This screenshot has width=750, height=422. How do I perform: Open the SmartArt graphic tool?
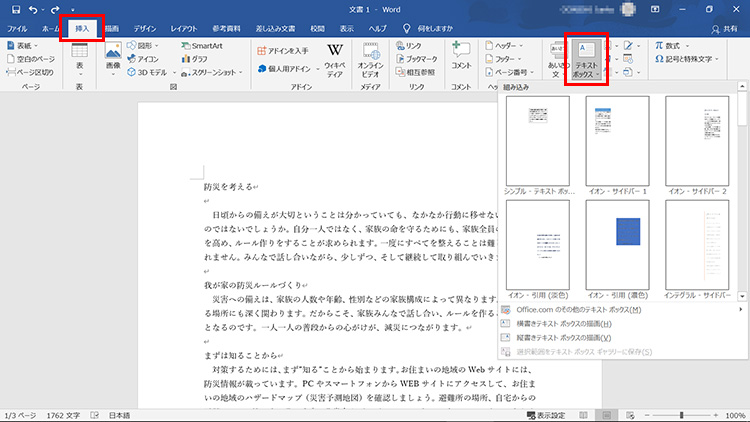coord(200,46)
